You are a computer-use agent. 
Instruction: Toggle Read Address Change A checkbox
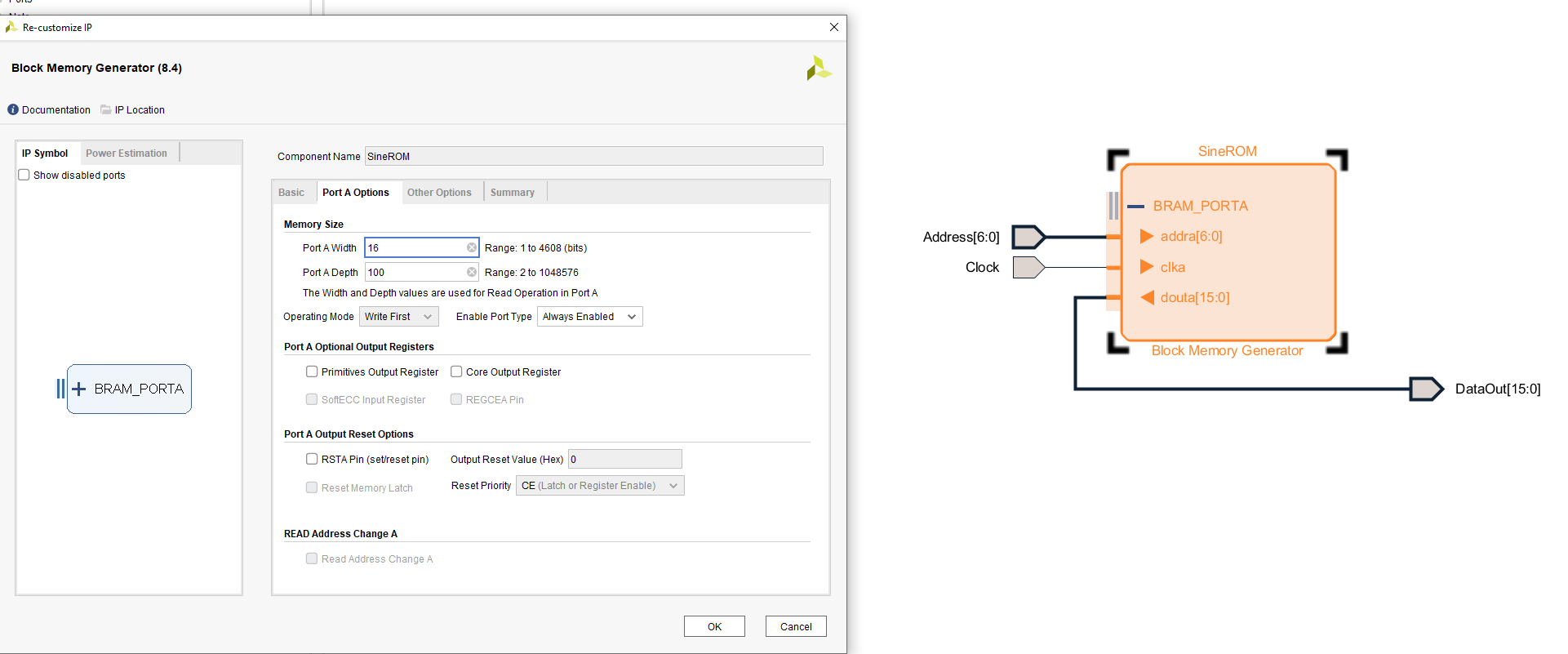tap(312, 558)
